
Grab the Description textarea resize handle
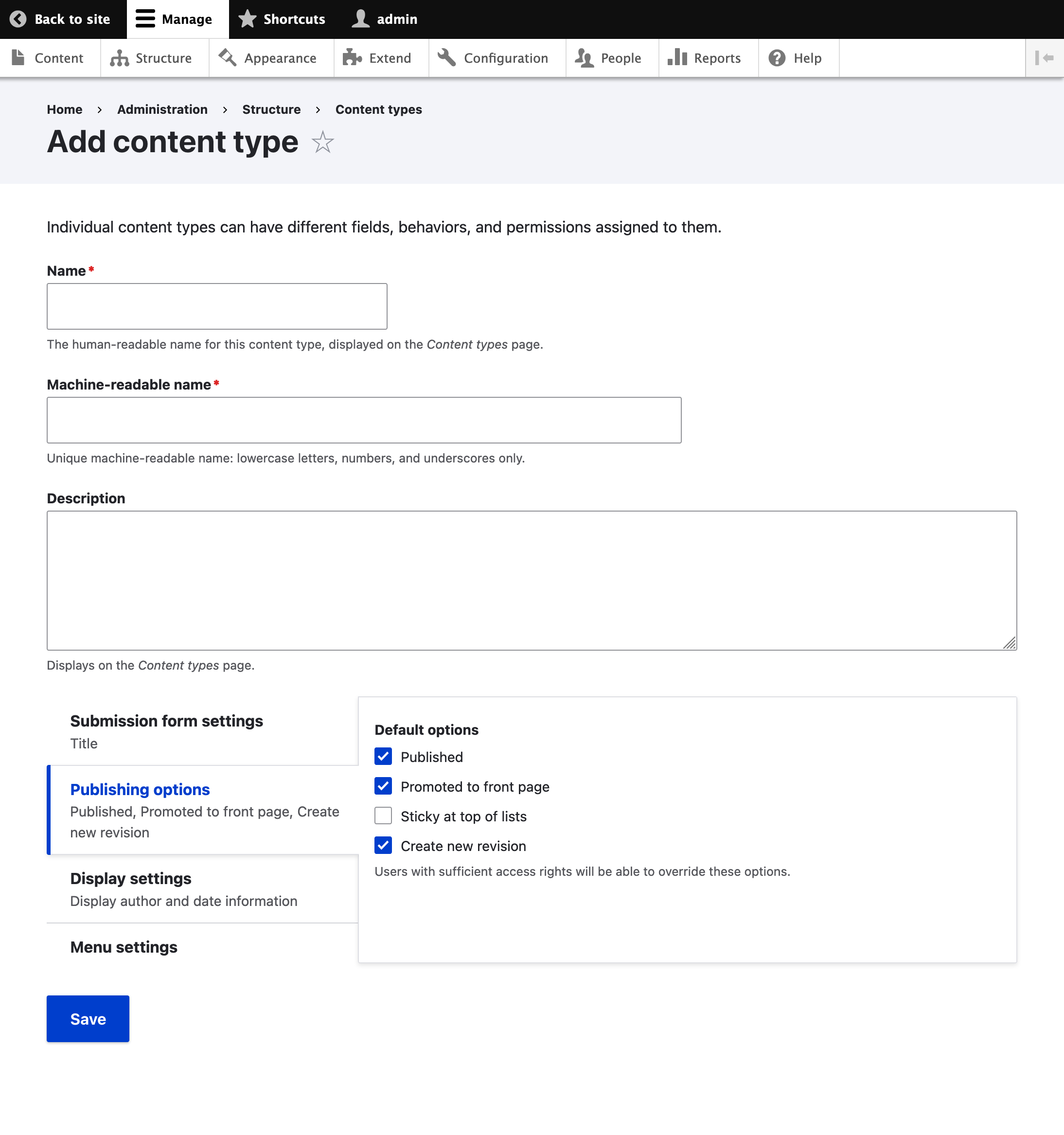[1009, 643]
